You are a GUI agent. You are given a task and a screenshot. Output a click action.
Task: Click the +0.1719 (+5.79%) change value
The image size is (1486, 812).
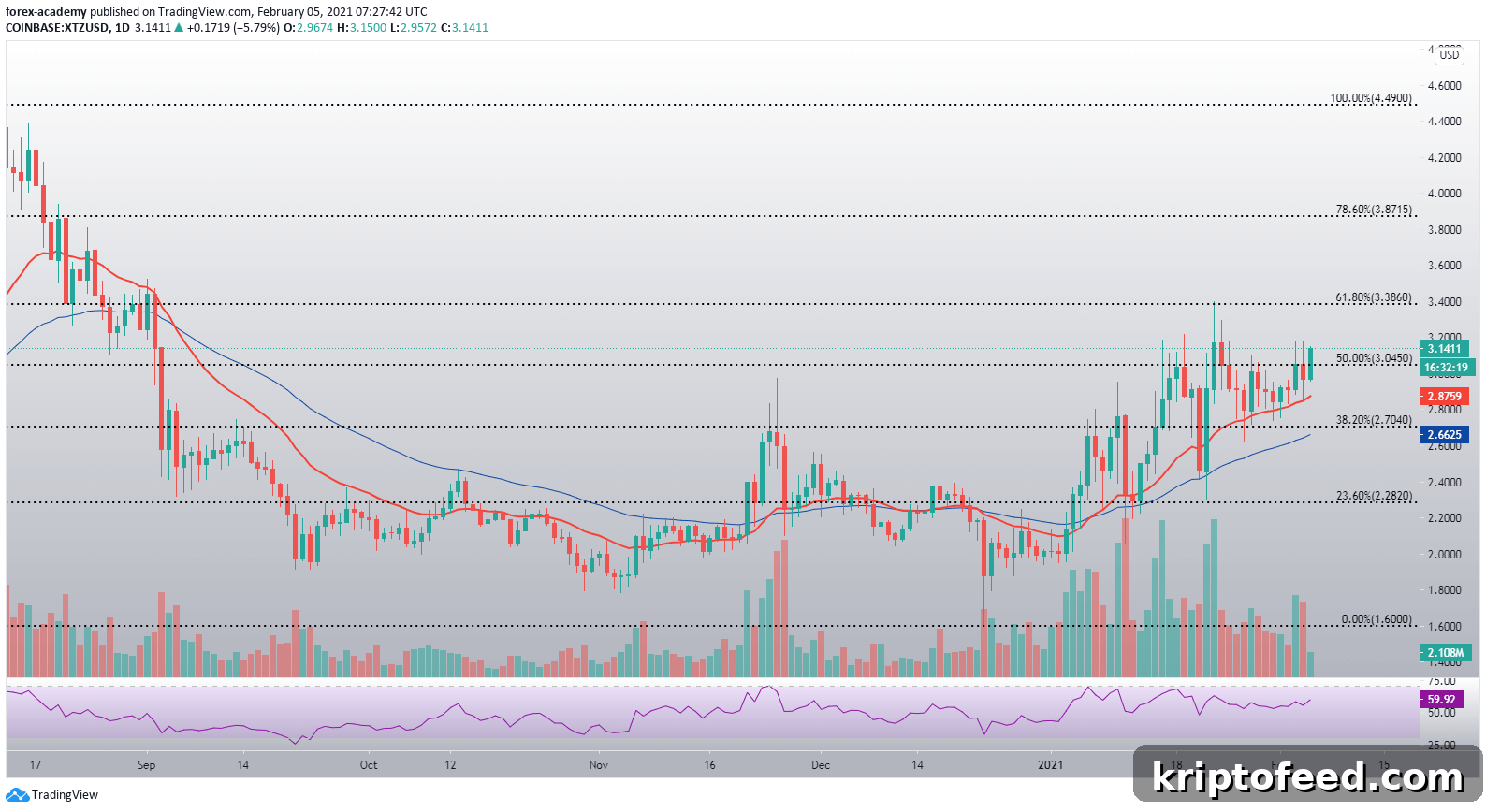pos(233,28)
